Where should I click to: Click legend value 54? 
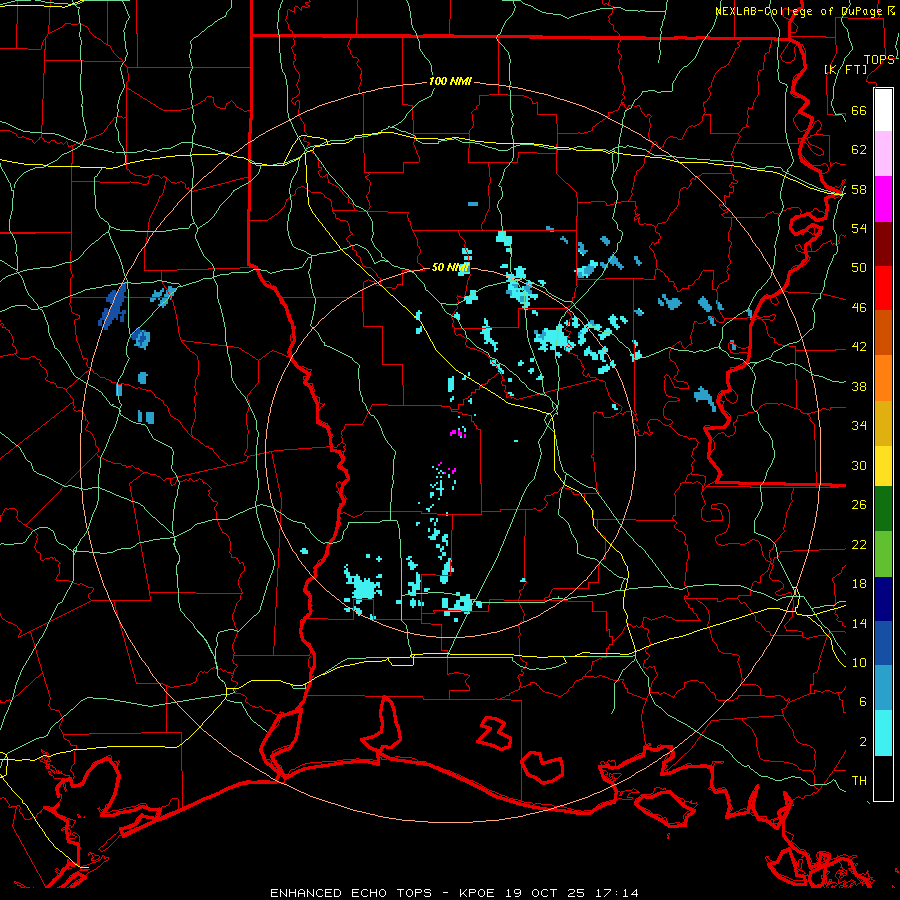(x=859, y=228)
